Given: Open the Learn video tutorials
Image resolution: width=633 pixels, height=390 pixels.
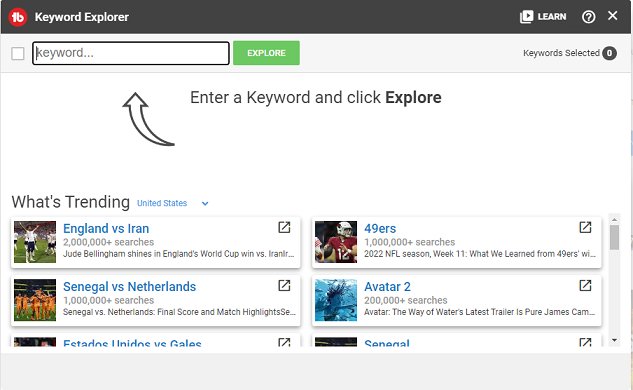Looking at the screenshot, I should tap(543, 17).
